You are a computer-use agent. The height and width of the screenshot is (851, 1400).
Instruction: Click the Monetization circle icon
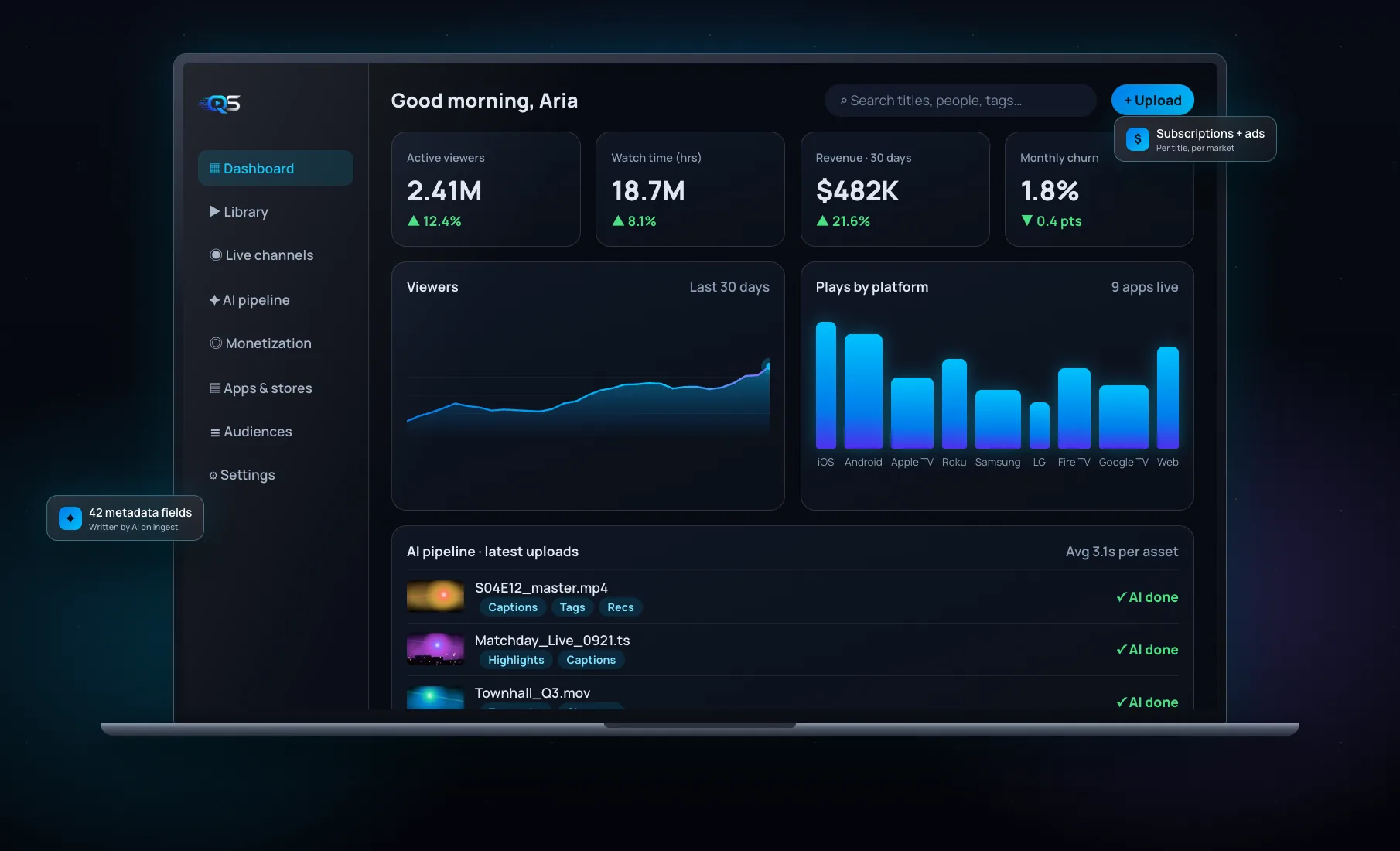[216, 343]
